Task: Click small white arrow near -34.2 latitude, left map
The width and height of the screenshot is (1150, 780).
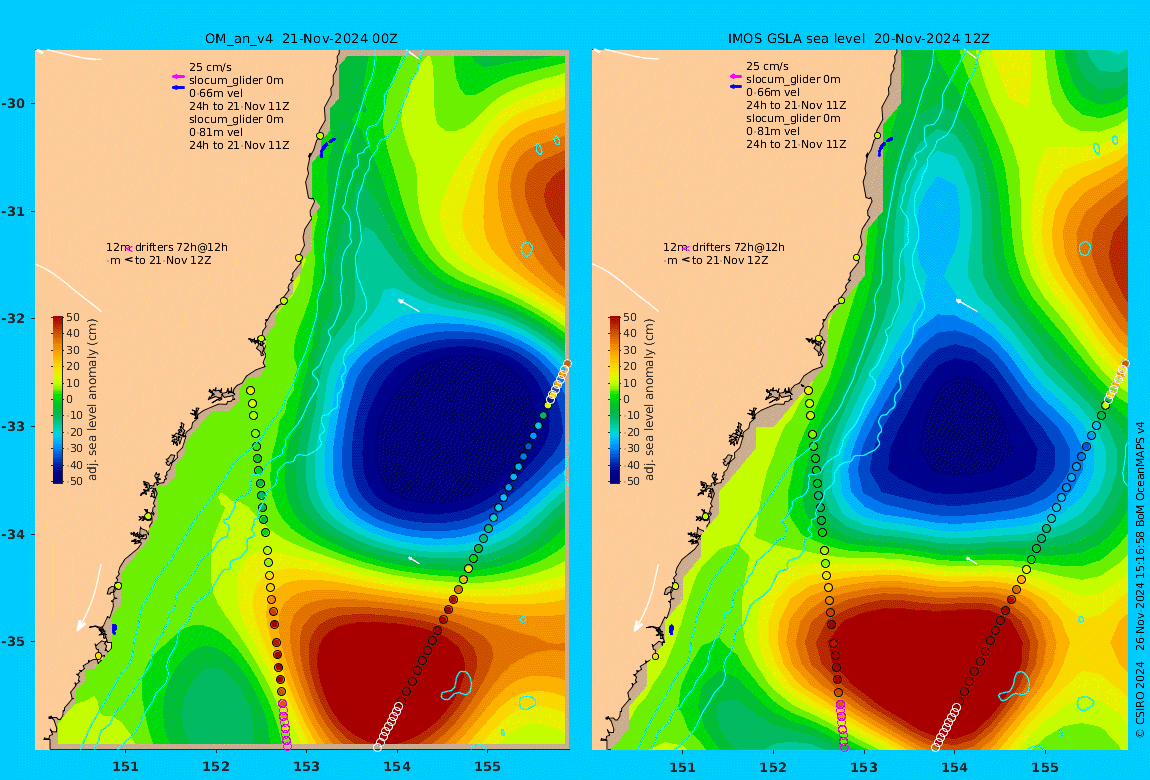Action: (414, 560)
